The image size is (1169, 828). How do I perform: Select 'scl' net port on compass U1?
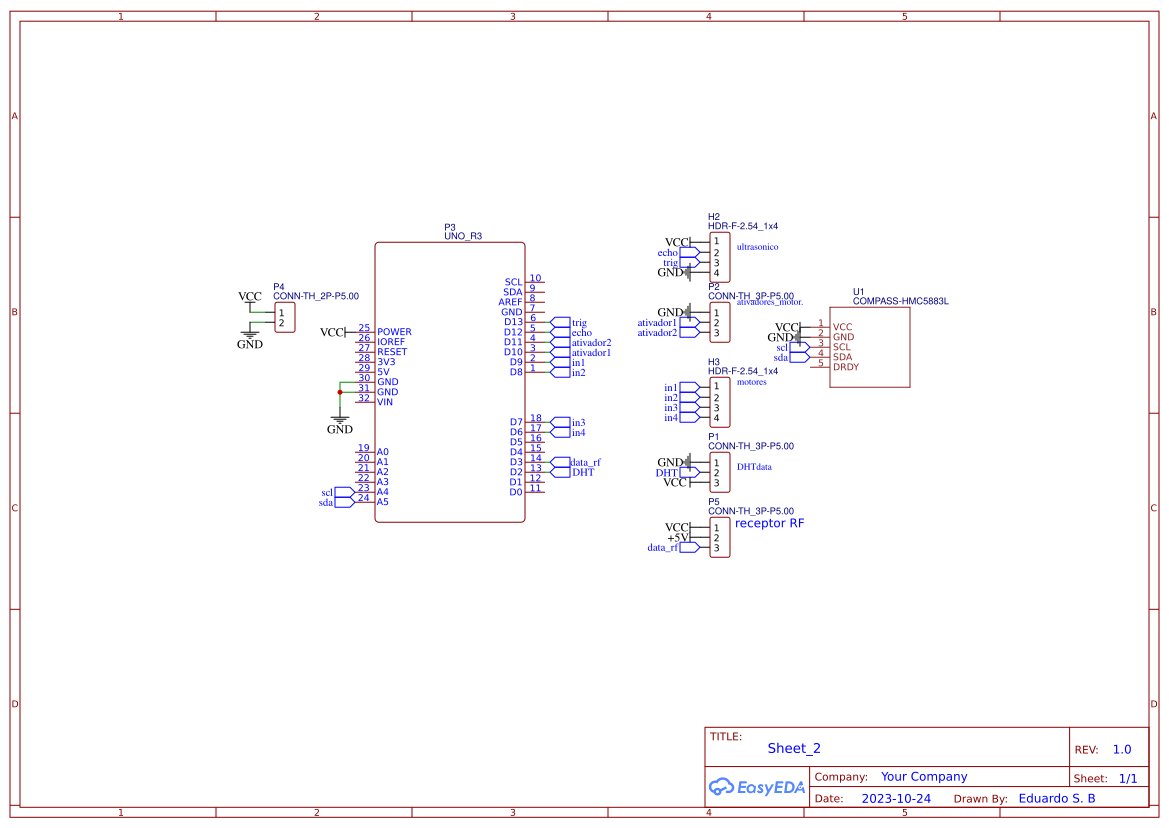pos(793,347)
